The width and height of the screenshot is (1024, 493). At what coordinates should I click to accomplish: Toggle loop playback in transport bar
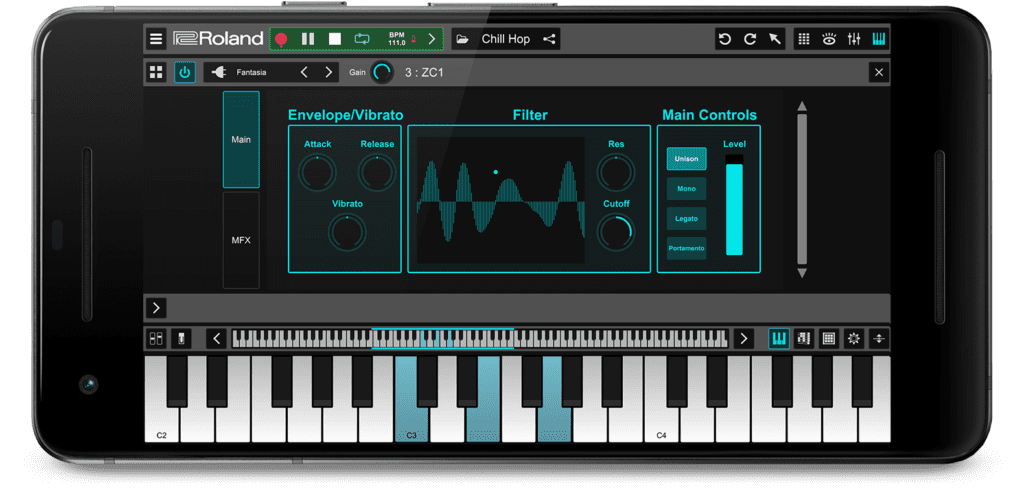(x=362, y=39)
